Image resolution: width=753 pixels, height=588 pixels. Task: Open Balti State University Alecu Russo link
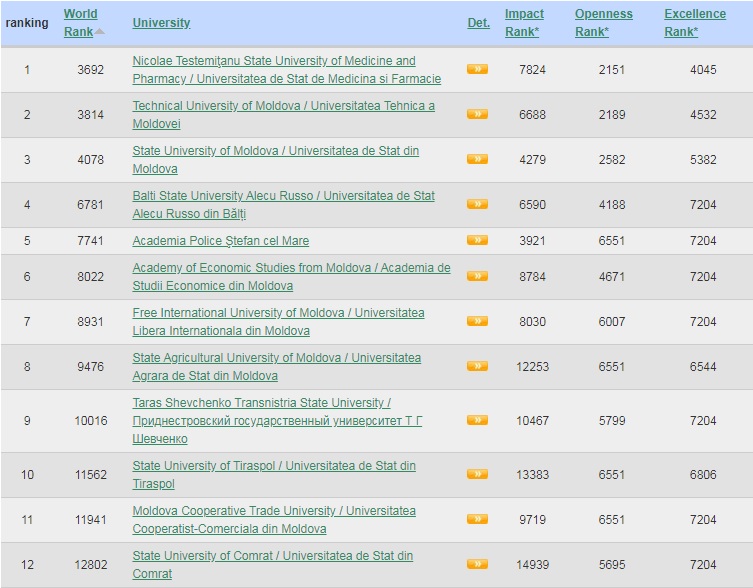coord(283,205)
